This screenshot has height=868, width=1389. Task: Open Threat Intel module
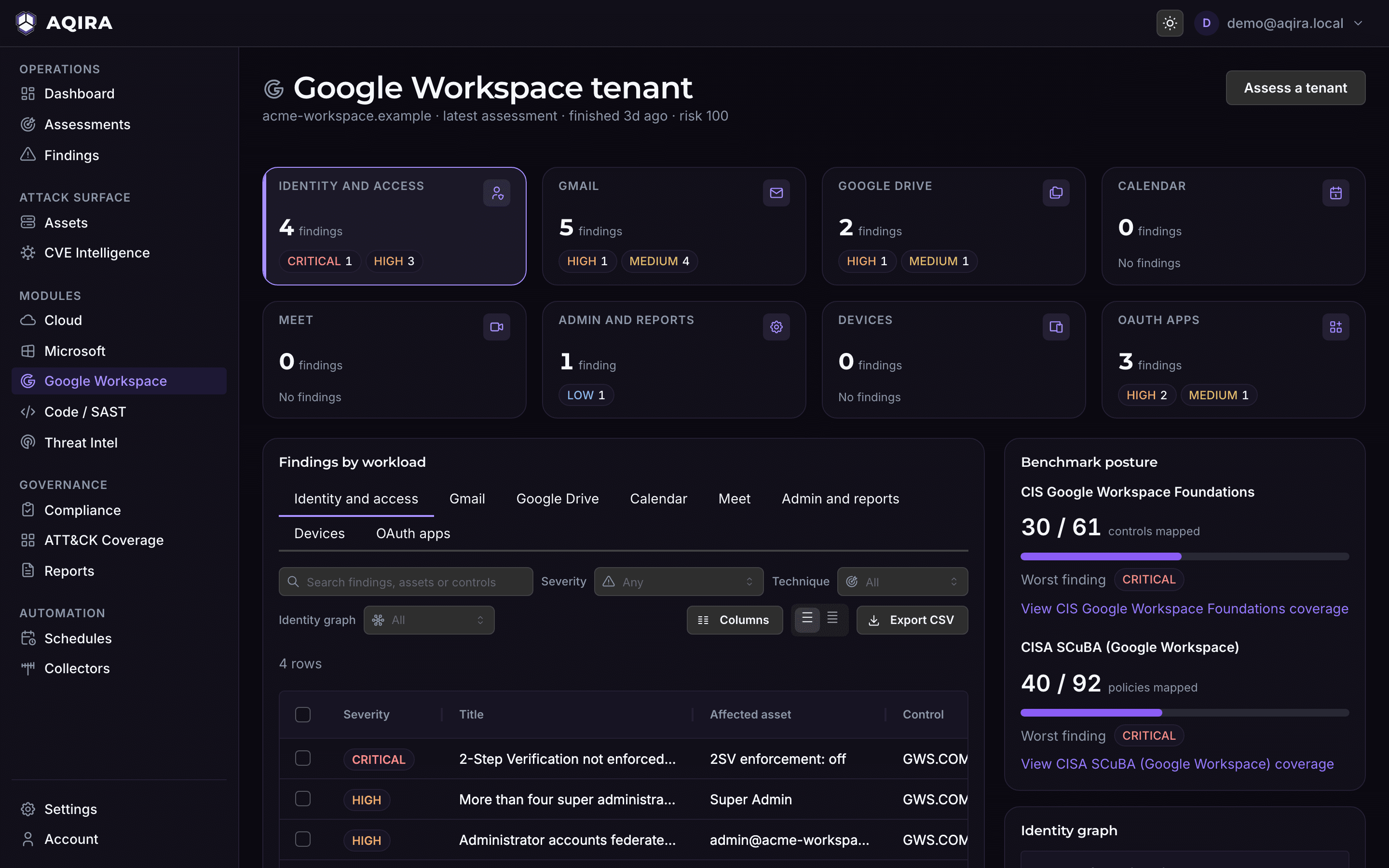119,443
